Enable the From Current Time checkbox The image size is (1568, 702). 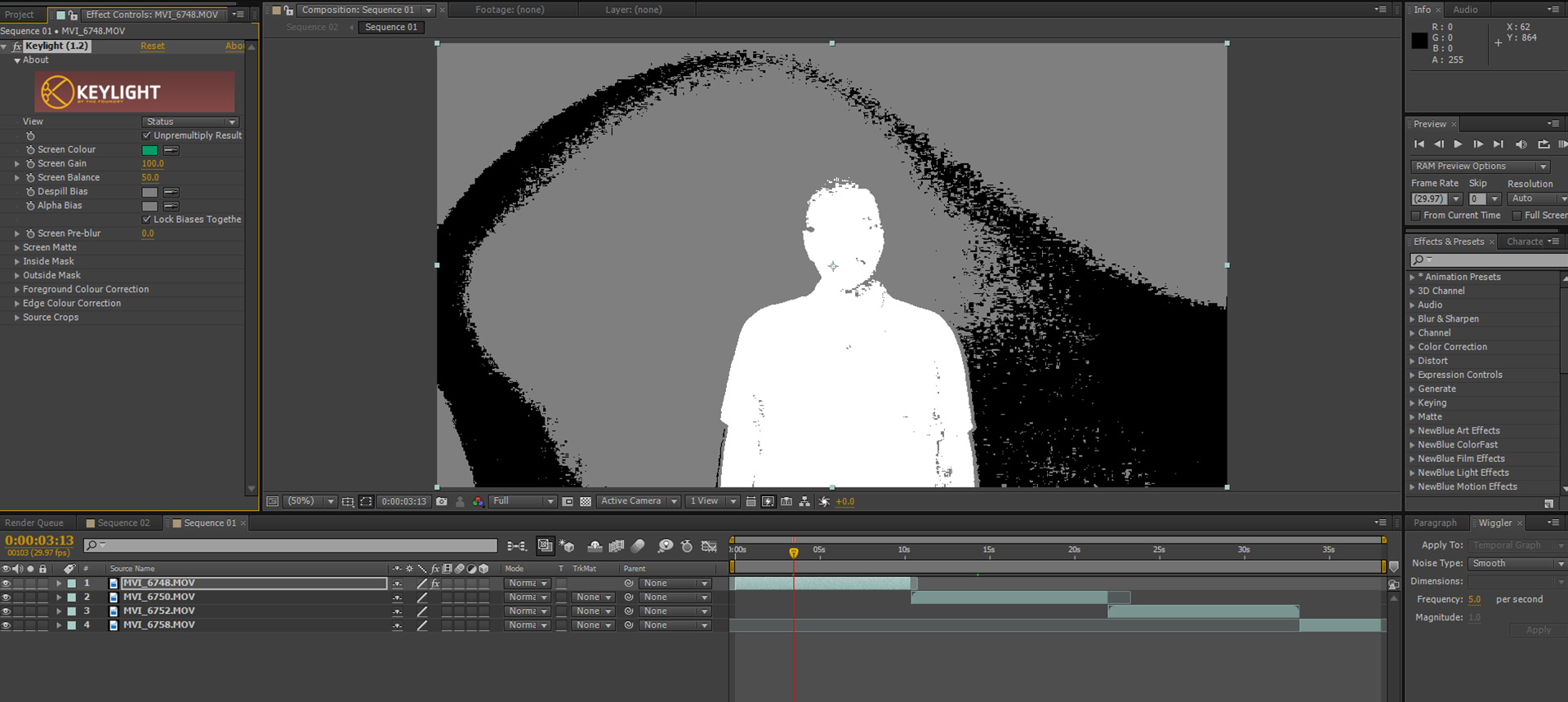coord(1416,215)
